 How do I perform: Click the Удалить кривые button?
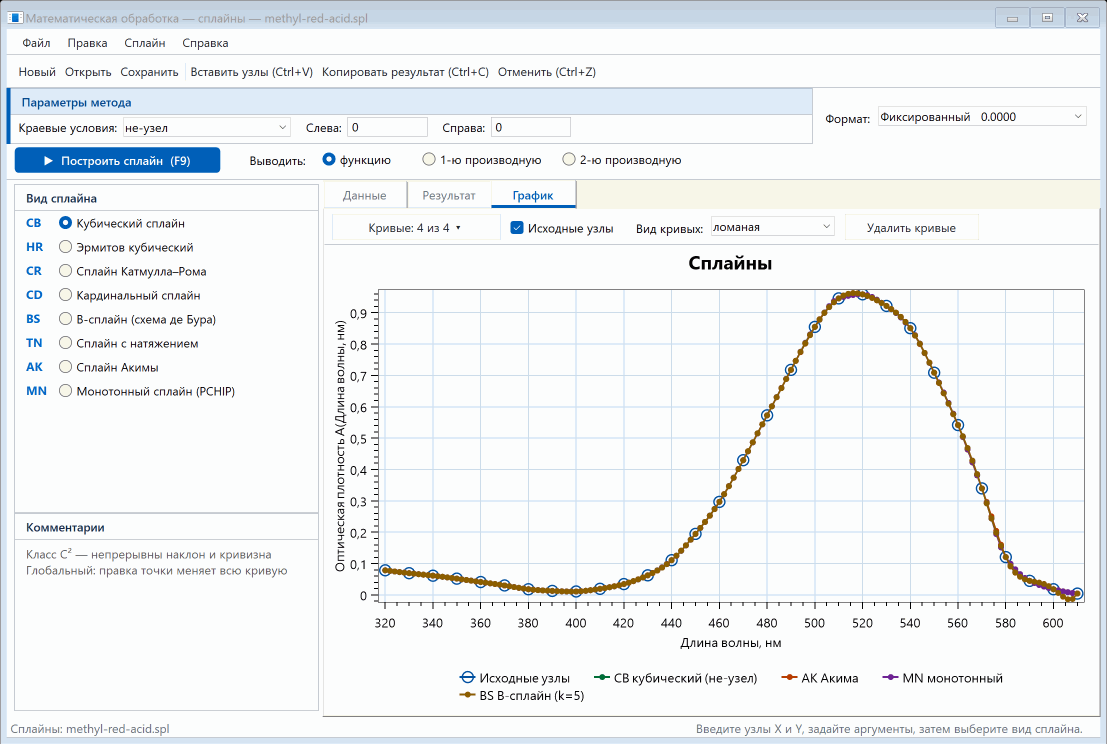pyautogui.click(x=911, y=228)
